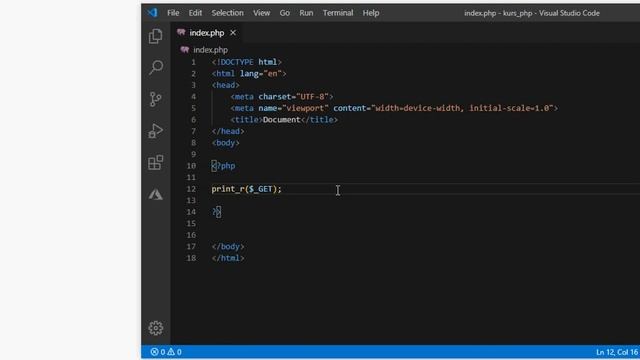
Task: Click line number 1 in the gutter
Action: tap(193, 62)
